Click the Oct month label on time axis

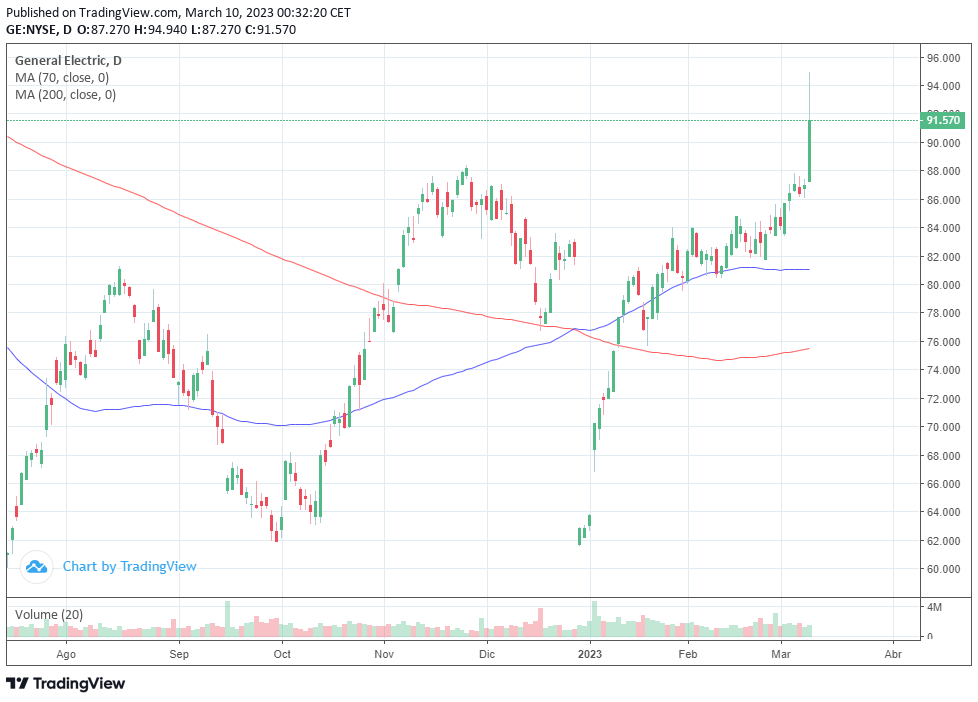[x=283, y=655]
